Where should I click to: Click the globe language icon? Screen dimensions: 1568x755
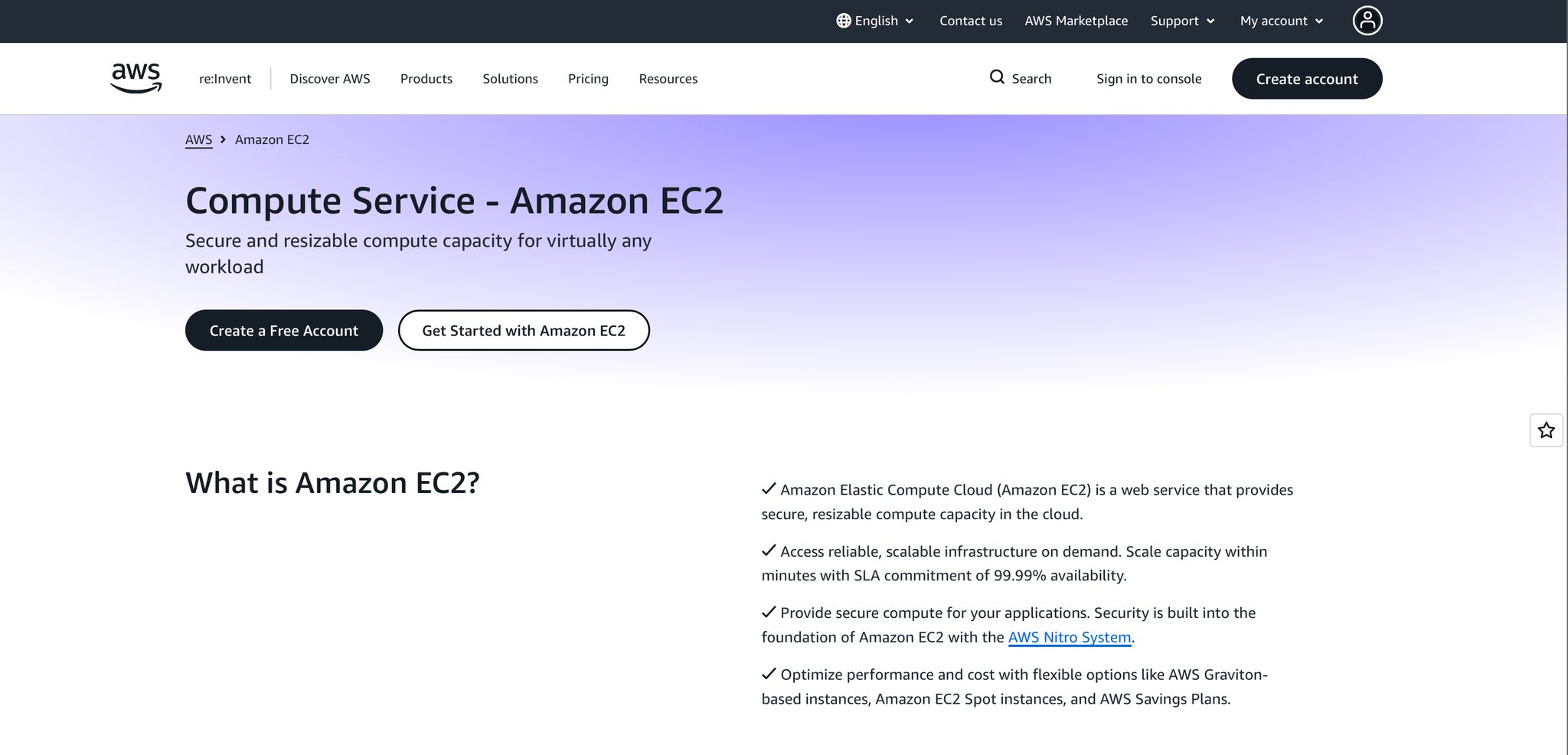point(843,21)
